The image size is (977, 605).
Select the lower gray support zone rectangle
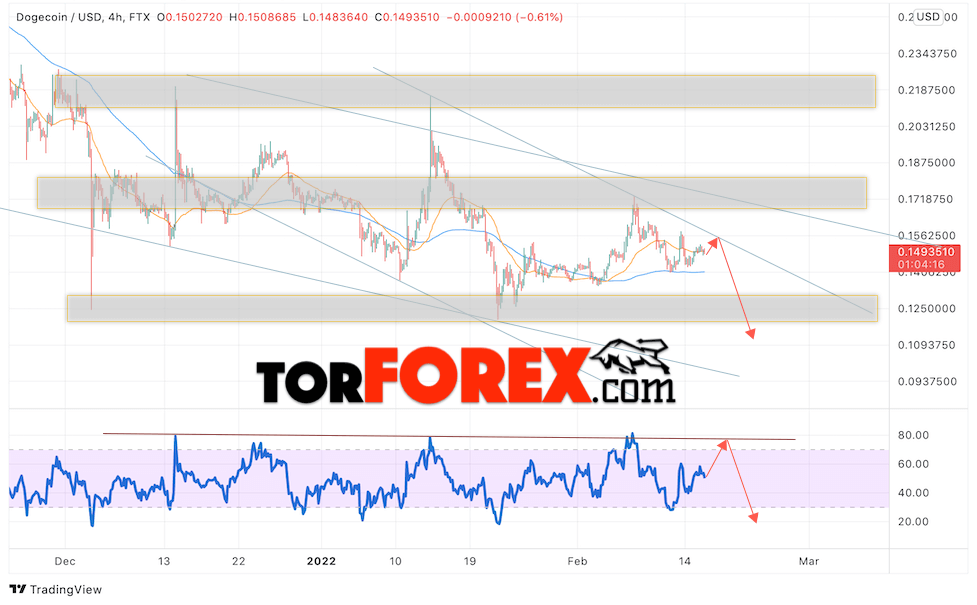[x=472, y=308]
